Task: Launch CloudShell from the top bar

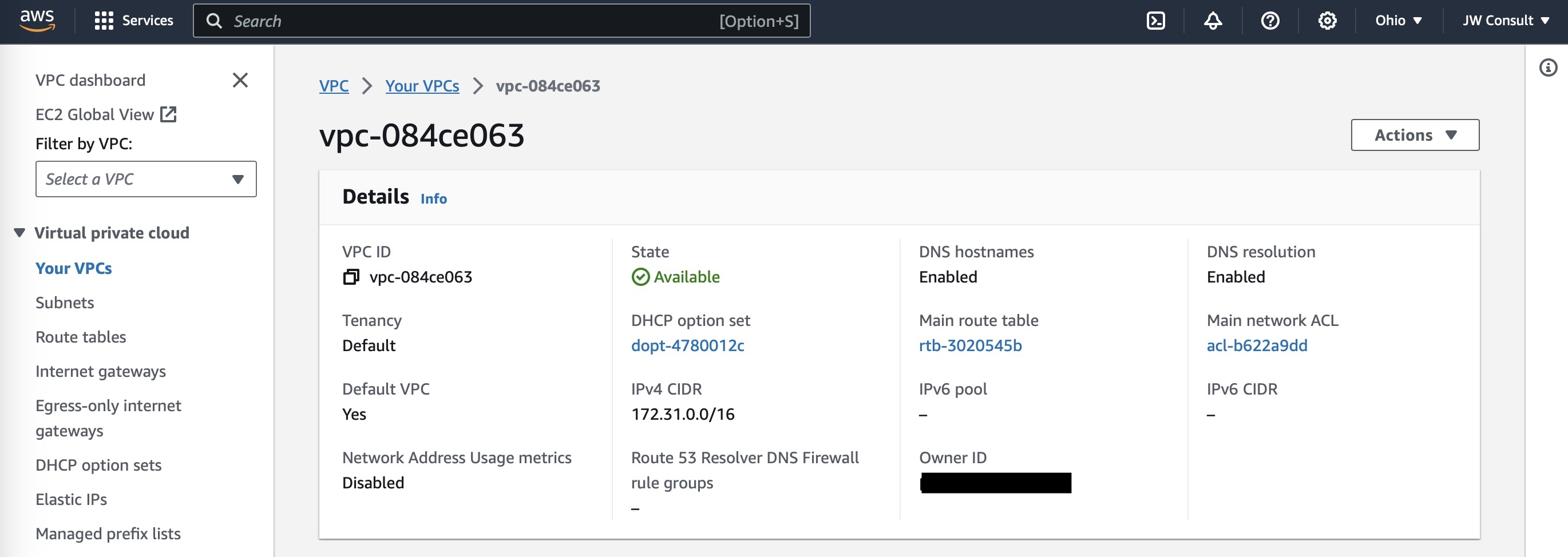Action: coord(1155,21)
